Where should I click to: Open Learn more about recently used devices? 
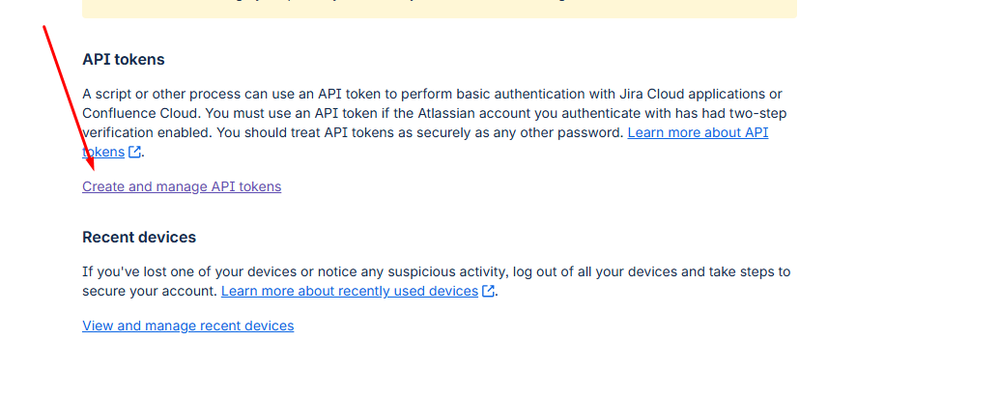349,291
